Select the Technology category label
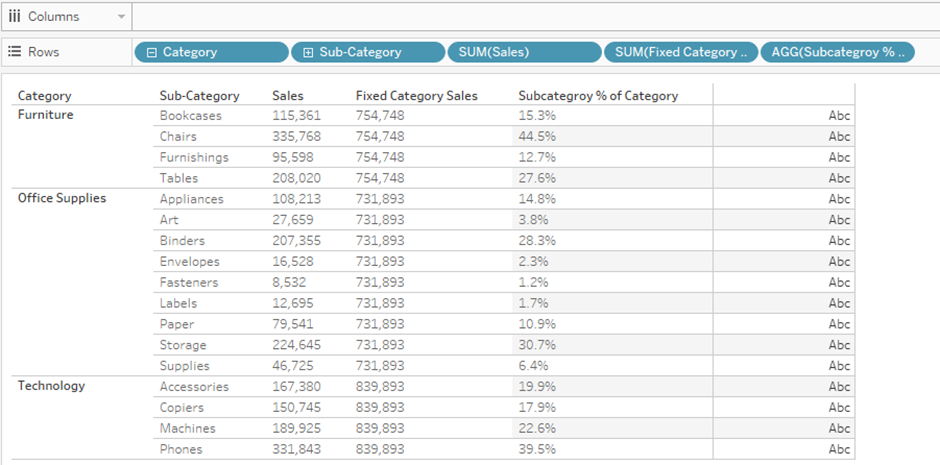Screen dimensions: 940x465 [51, 386]
